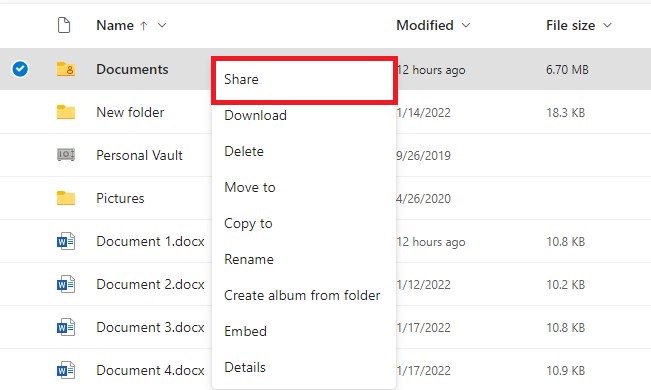Screen dimensions: 651x390
Task: Click the Modified column header
Action: [425, 25]
